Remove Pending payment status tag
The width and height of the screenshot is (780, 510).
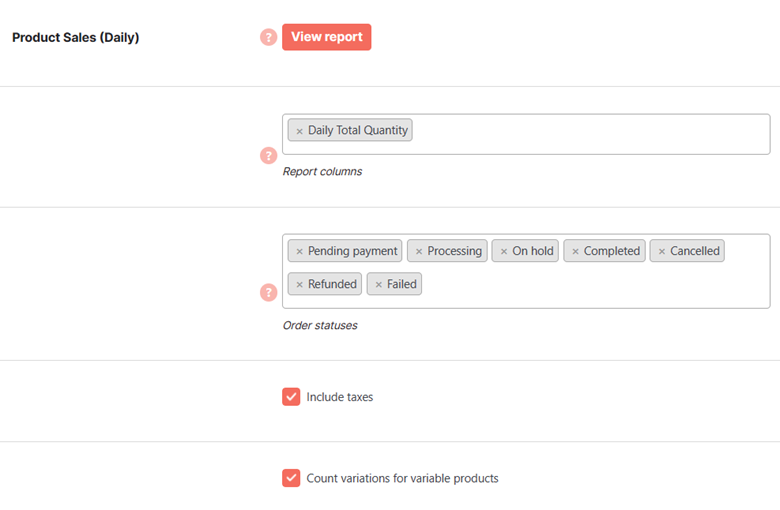point(299,252)
